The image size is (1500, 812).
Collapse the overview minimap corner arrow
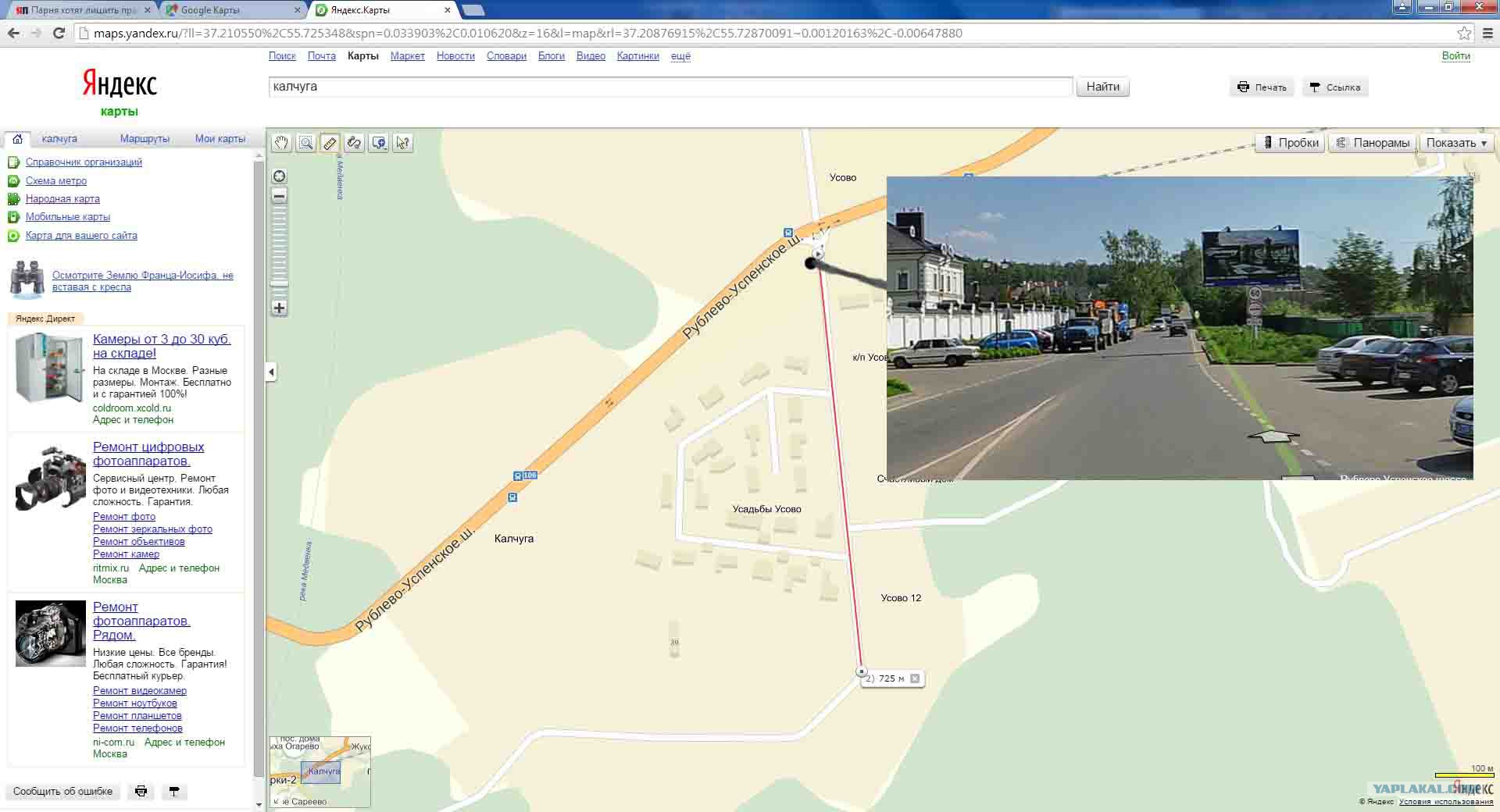(275, 802)
